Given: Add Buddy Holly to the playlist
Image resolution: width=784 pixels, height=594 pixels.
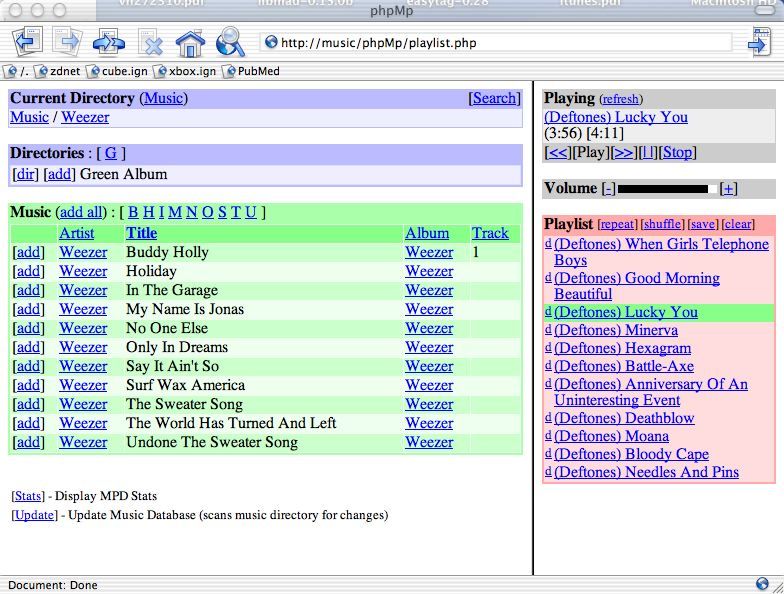Looking at the screenshot, I should (28, 252).
